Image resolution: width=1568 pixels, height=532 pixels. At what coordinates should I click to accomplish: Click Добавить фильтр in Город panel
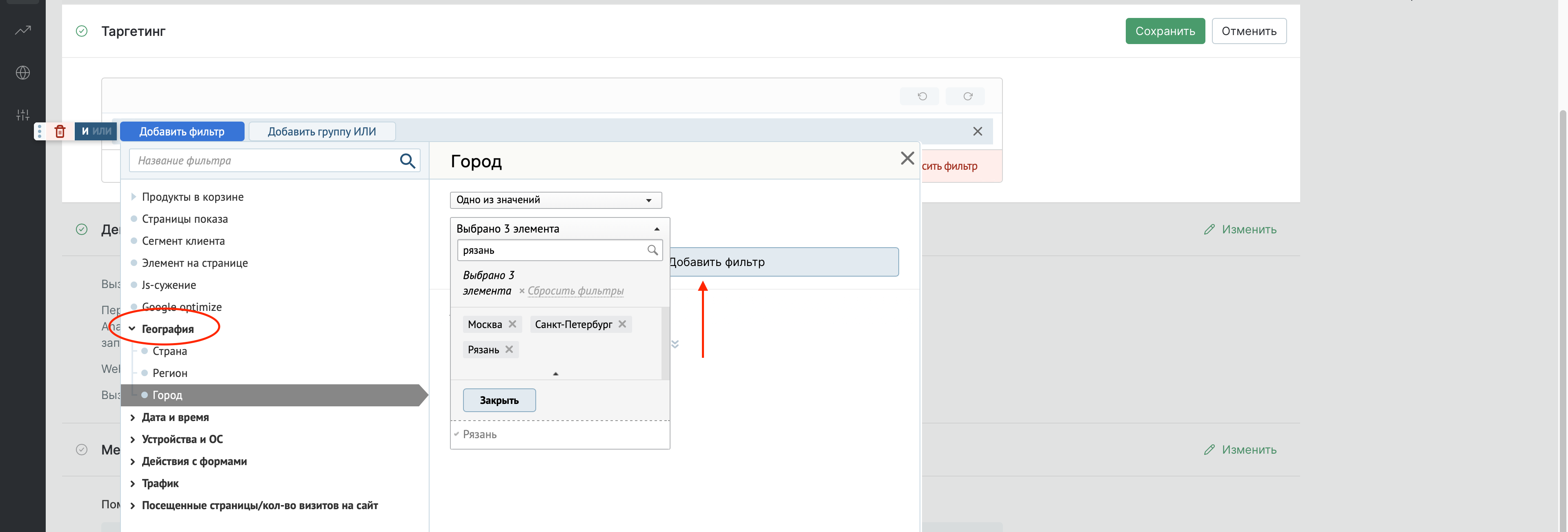(784, 262)
